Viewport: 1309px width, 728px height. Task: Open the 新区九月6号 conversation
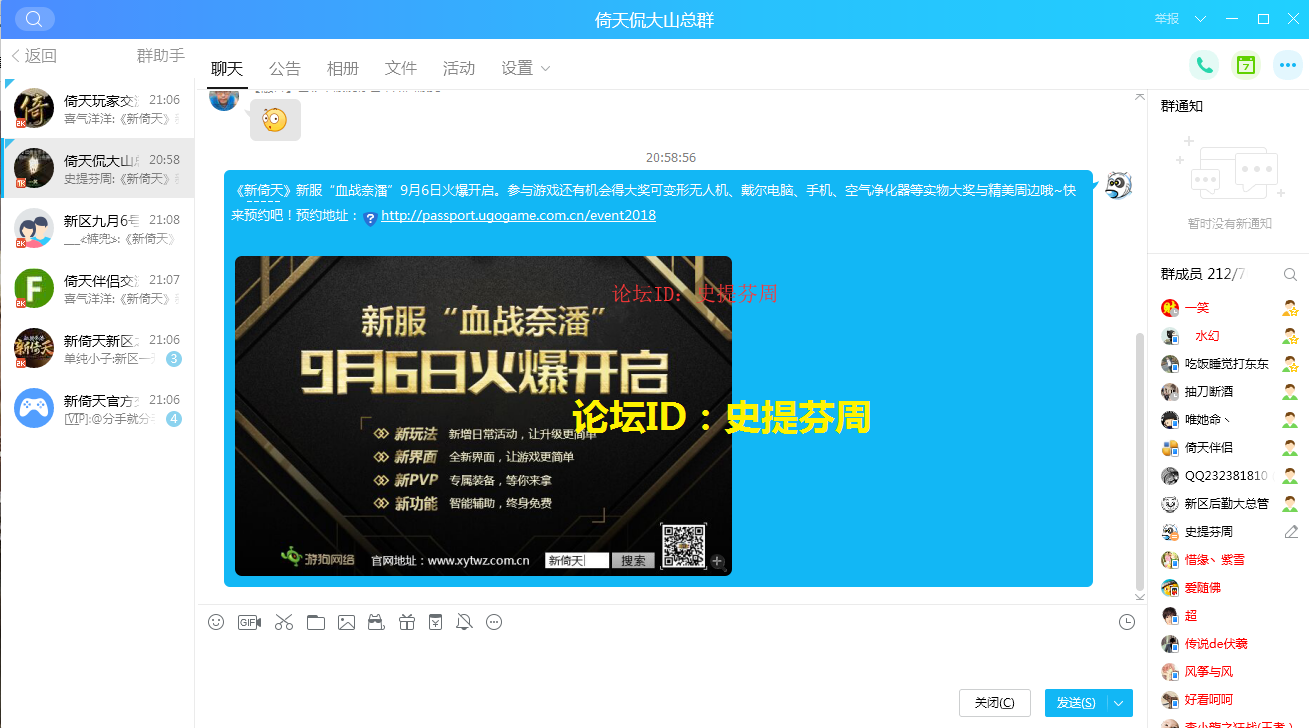tap(97, 228)
